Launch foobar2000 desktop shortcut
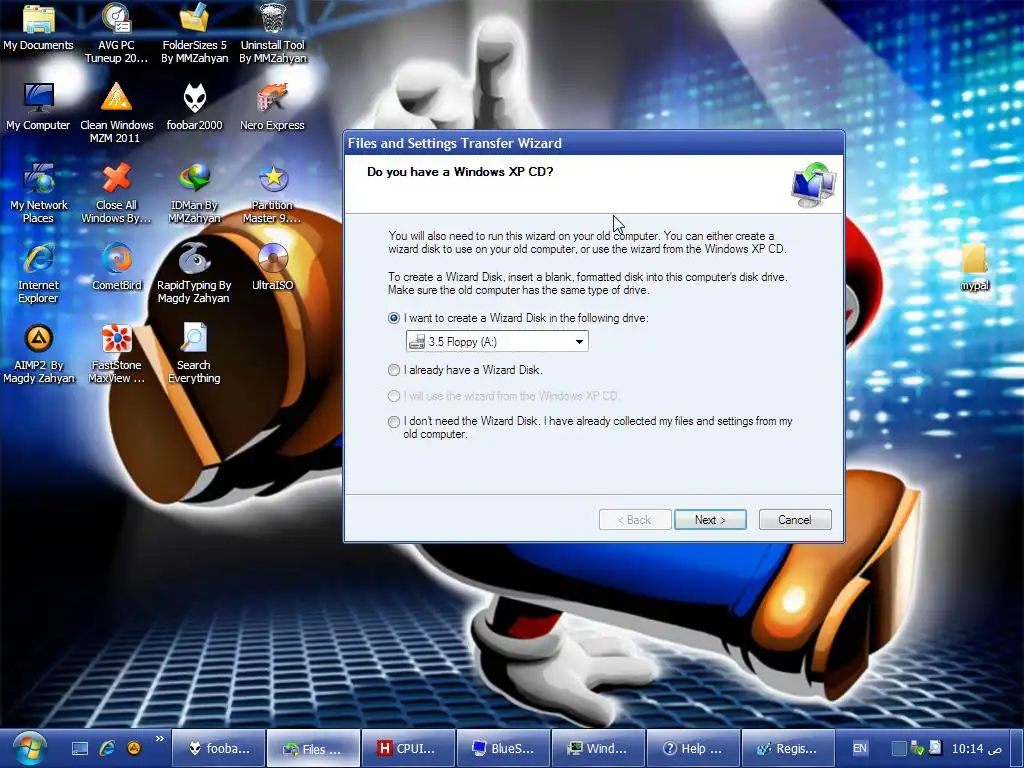Image resolution: width=1024 pixels, height=768 pixels. pos(194,107)
